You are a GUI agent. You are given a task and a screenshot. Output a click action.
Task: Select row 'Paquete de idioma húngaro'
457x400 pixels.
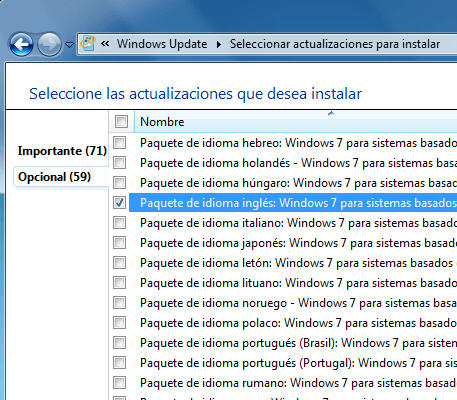(x=293, y=183)
